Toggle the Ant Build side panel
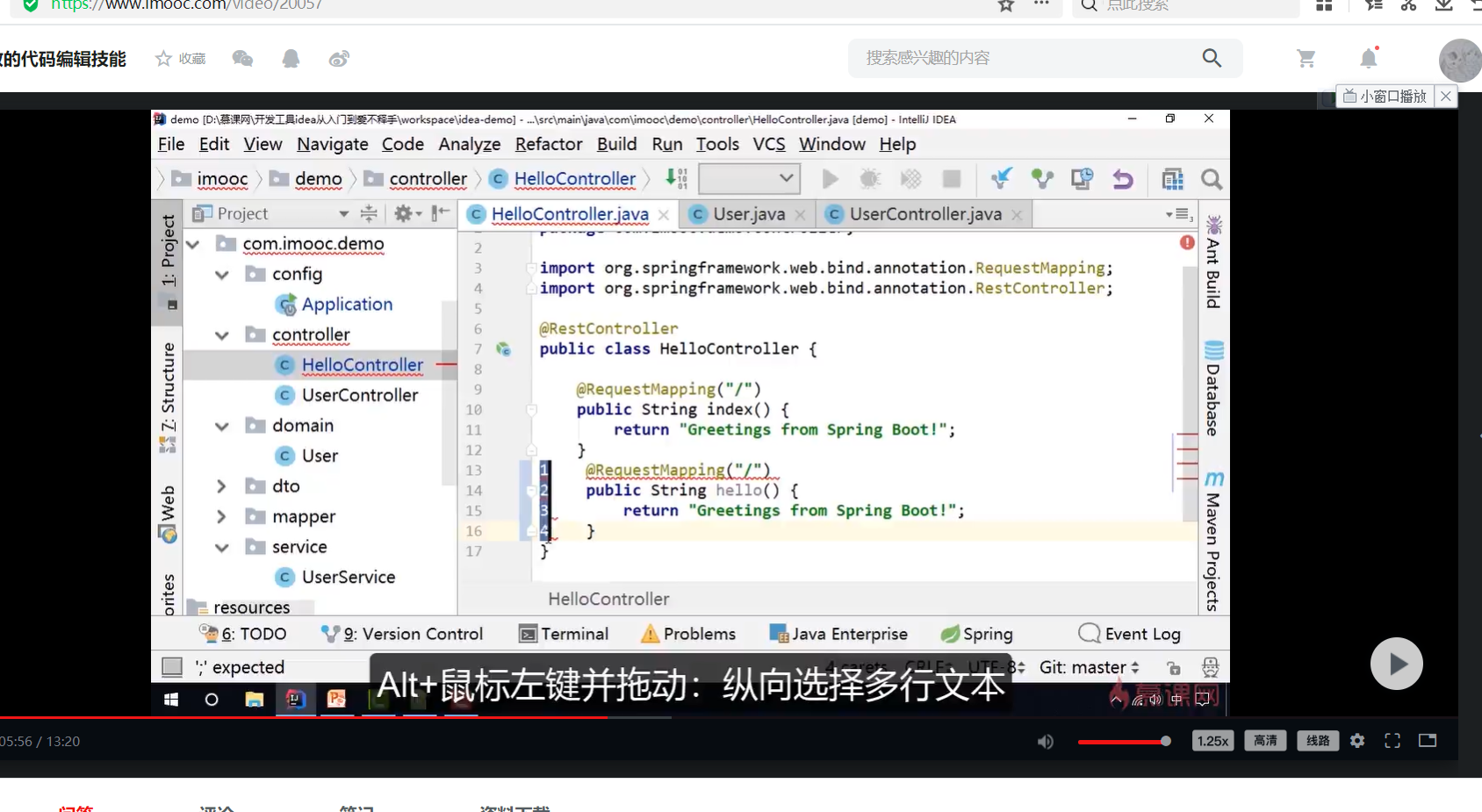Screen dimensions: 1482x812 (1213, 262)
